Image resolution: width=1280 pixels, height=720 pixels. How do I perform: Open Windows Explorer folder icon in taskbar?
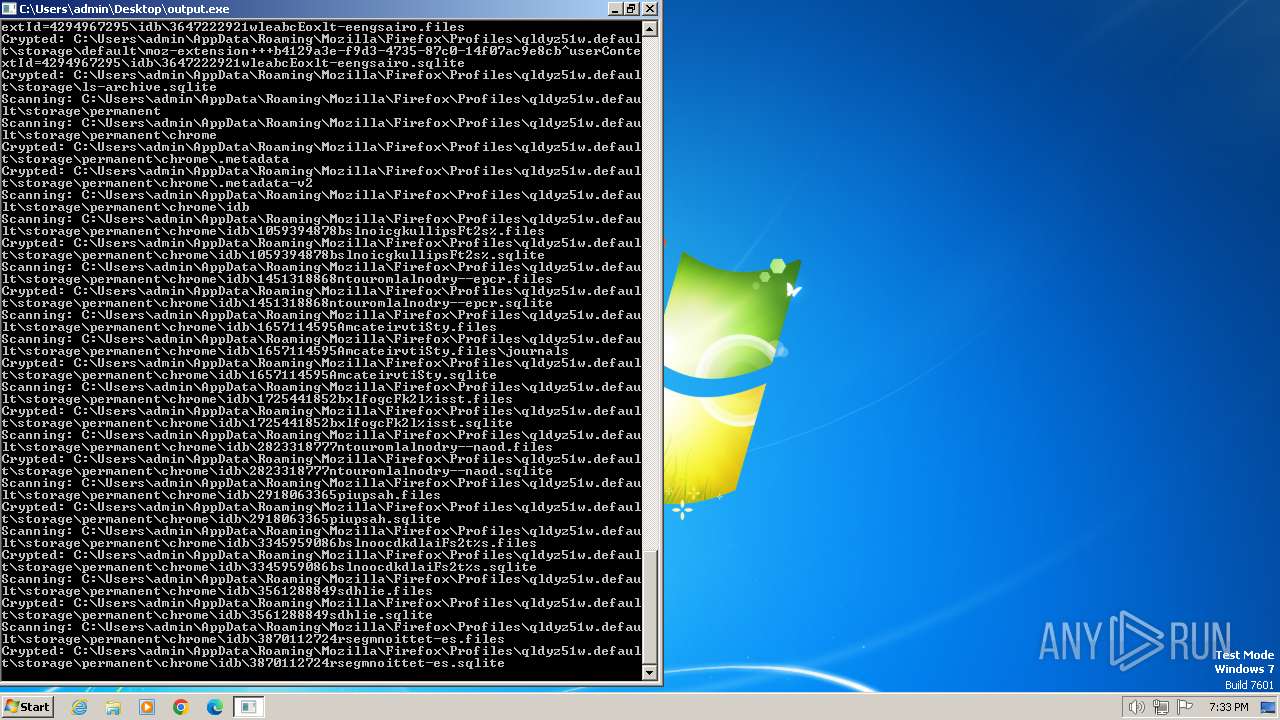click(113, 707)
